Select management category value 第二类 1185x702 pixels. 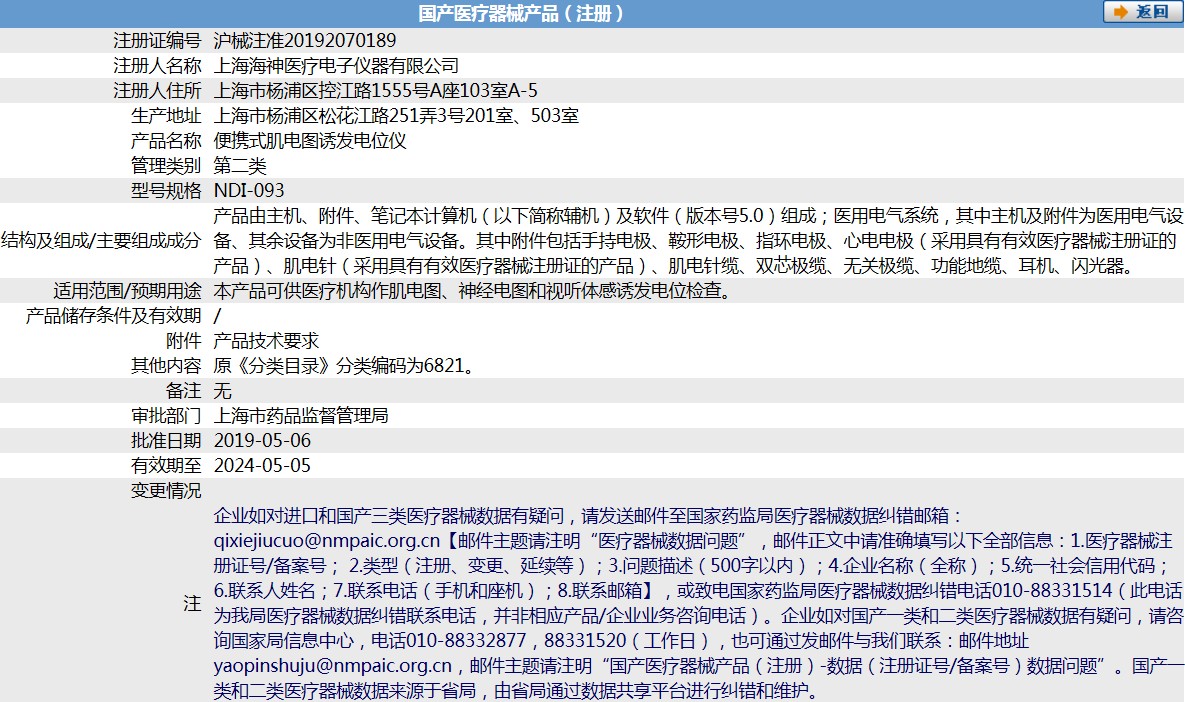pyautogui.click(x=240, y=165)
